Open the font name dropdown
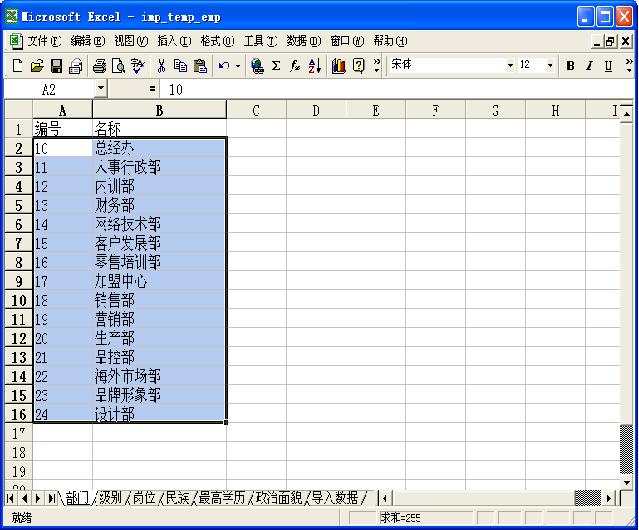This screenshot has width=639, height=530. point(510,66)
